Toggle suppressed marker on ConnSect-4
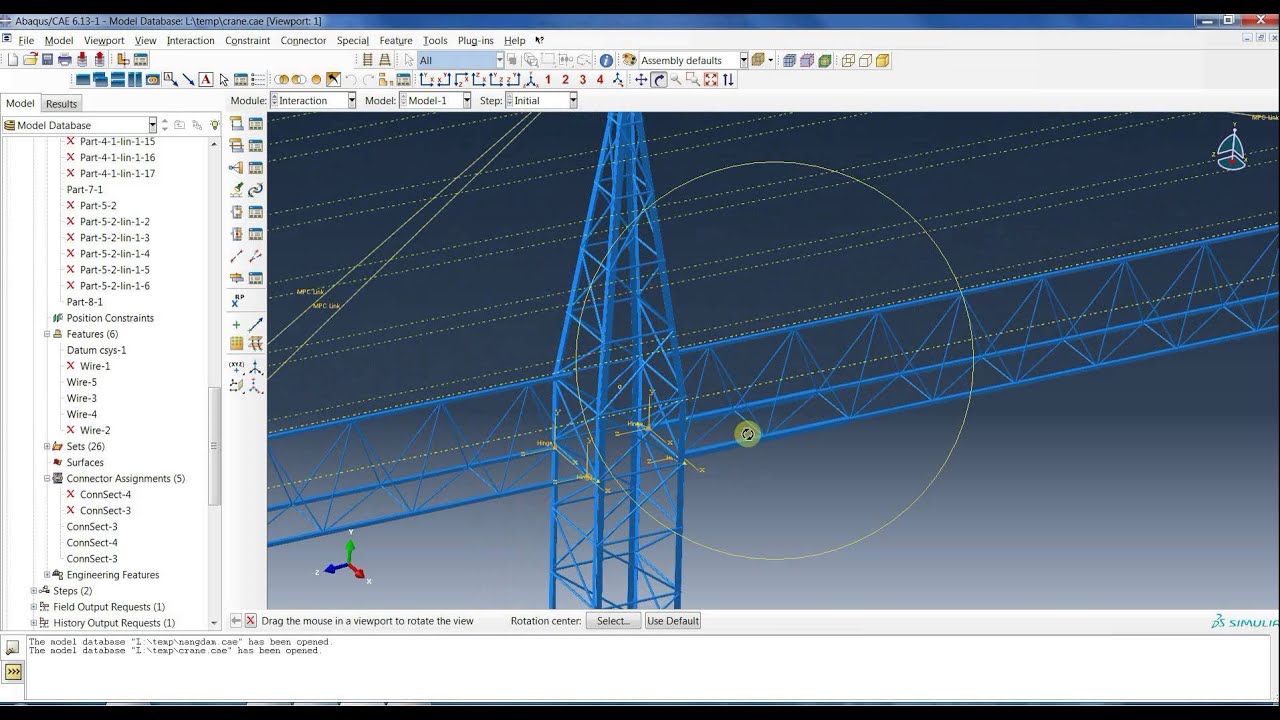1280x720 pixels. 71,494
